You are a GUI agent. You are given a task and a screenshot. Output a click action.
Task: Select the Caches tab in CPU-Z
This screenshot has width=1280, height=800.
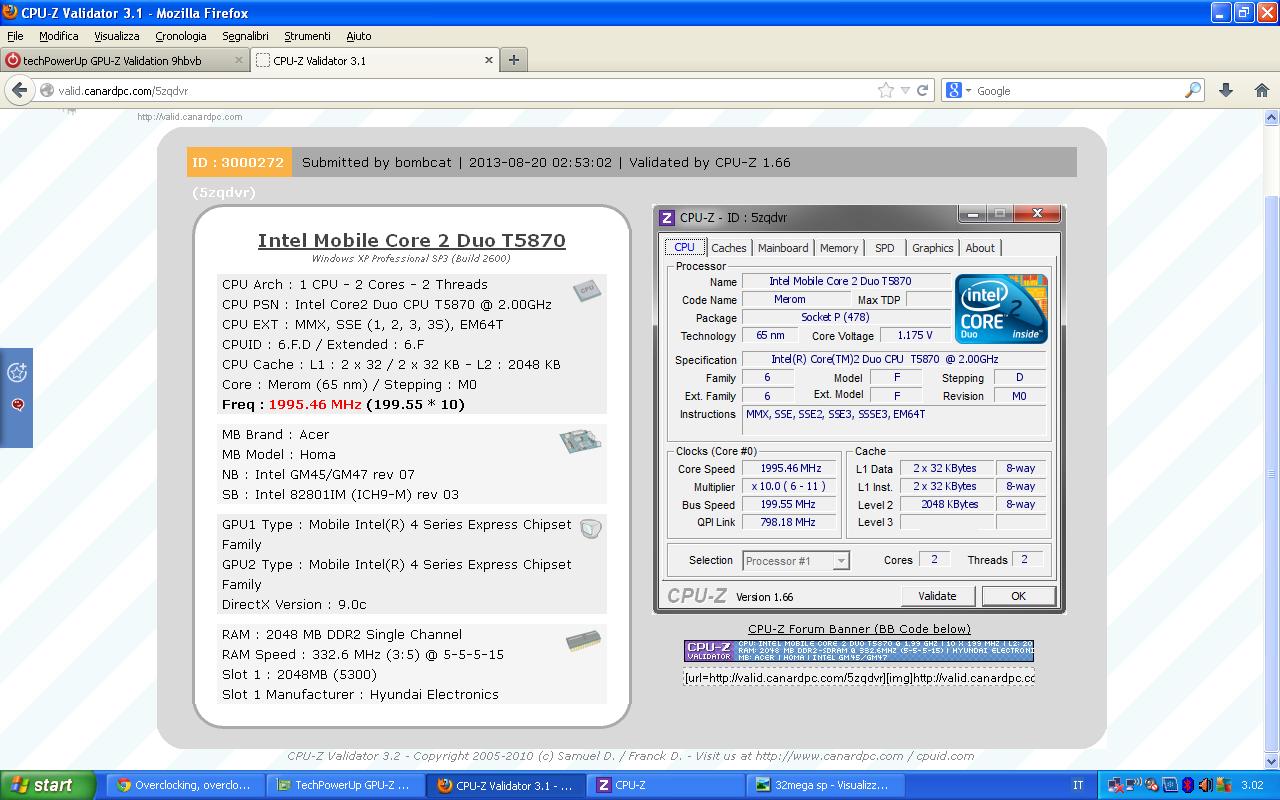coord(728,248)
